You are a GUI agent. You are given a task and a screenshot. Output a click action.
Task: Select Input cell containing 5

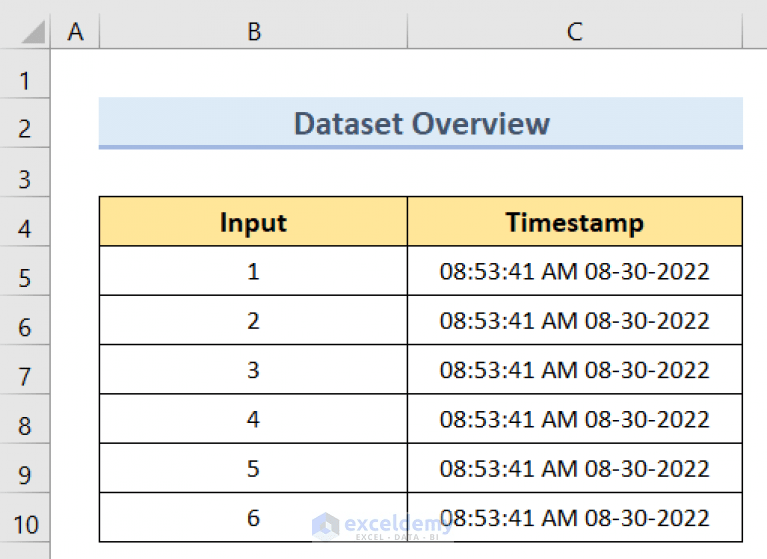pyautogui.click(x=253, y=469)
